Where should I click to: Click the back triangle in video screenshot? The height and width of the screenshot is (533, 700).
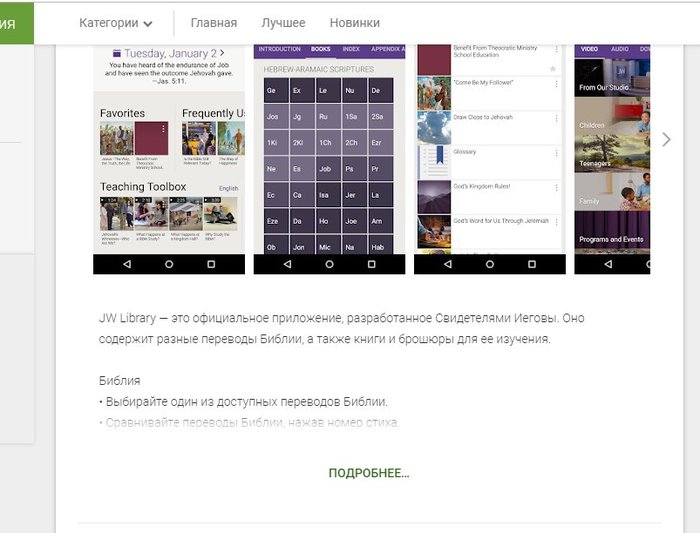point(608,264)
